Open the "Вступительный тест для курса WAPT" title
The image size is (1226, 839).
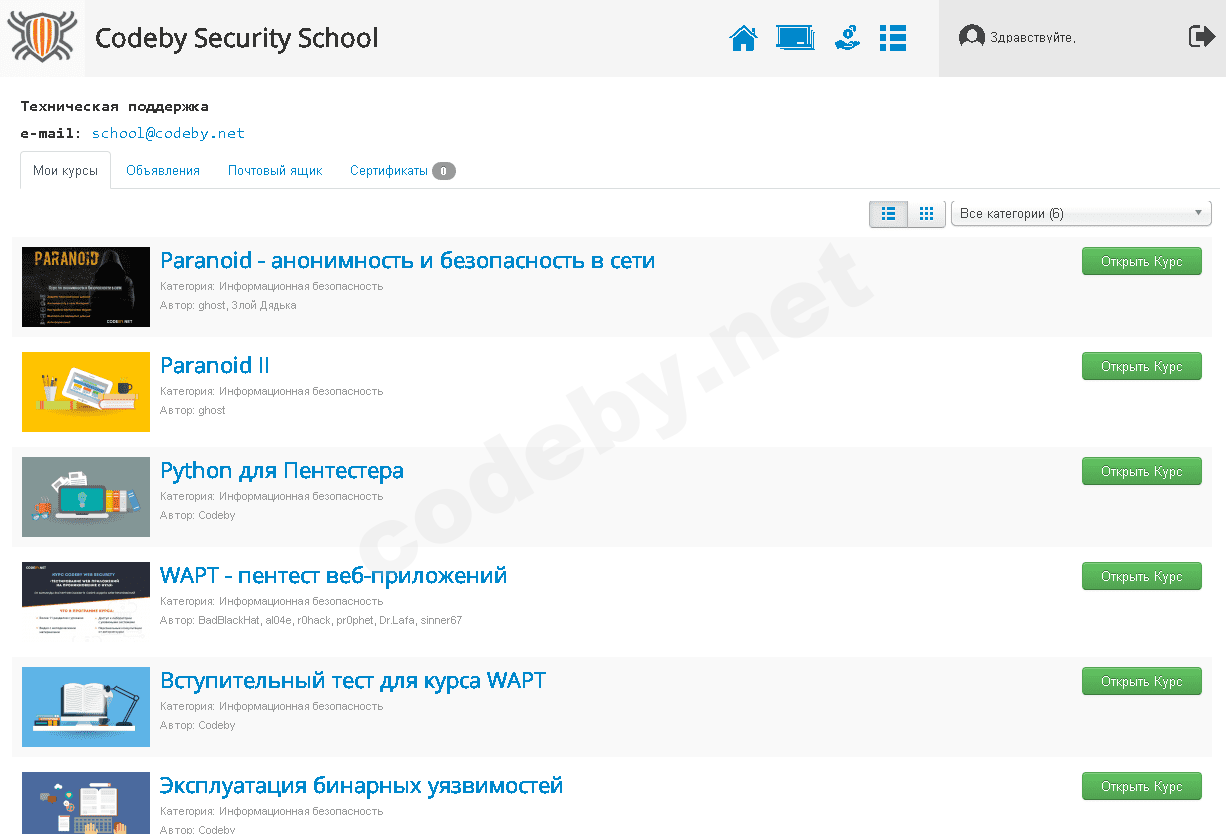pyautogui.click(x=353, y=681)
